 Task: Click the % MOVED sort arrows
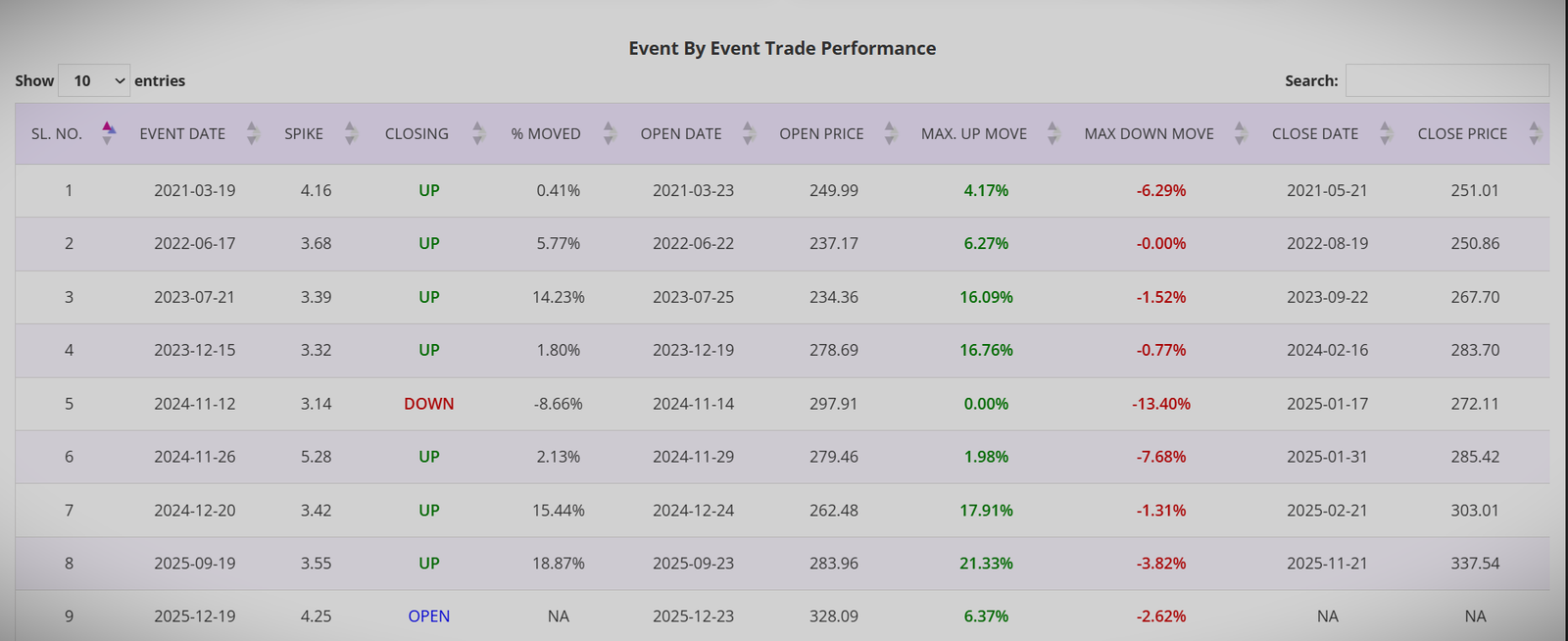pyautogui.click(x=609, y=133)
